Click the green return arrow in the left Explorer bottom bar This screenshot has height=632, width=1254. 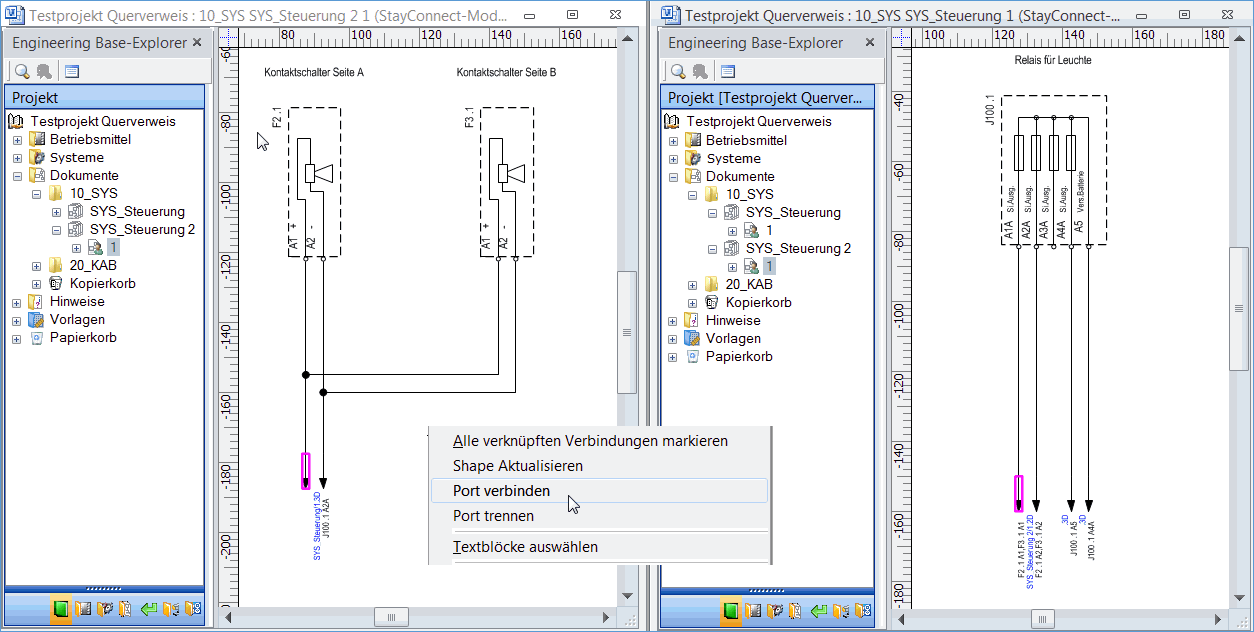pos(149,608)
